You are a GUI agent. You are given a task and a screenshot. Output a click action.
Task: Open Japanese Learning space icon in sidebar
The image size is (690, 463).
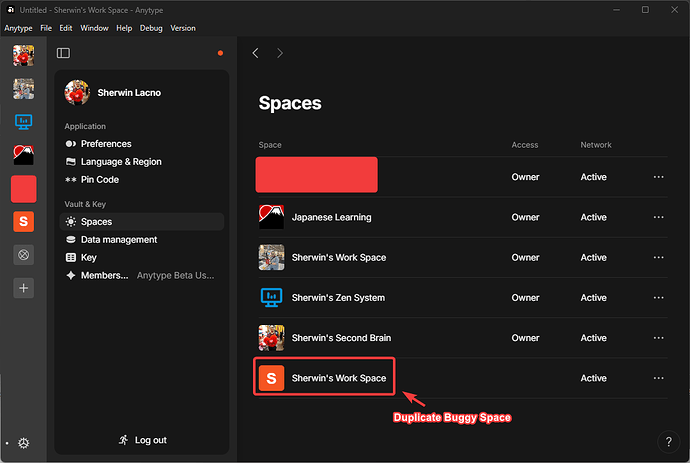pyautogui.click(x=23, y=155)
